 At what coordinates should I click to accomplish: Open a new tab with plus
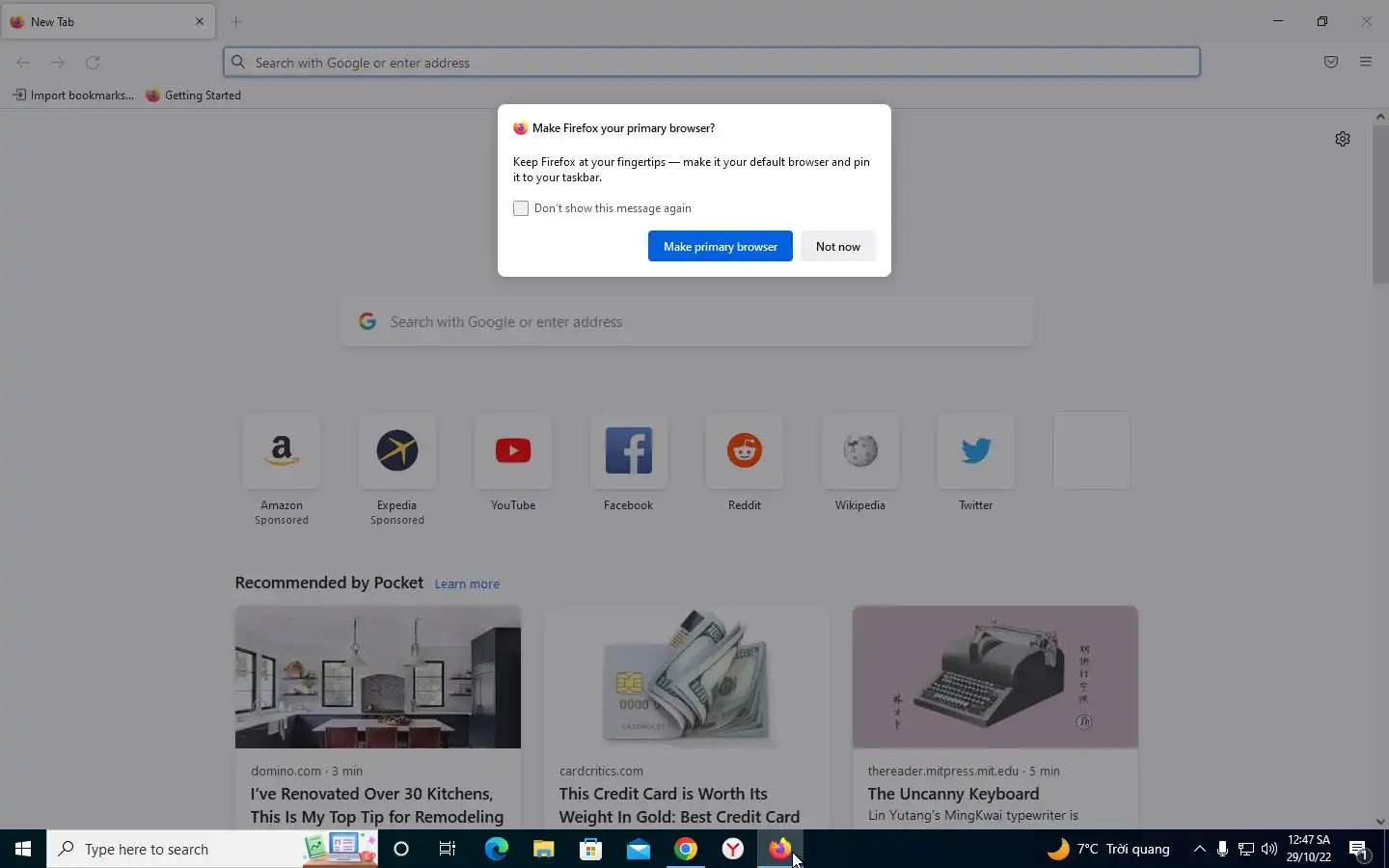pos(236,21)
